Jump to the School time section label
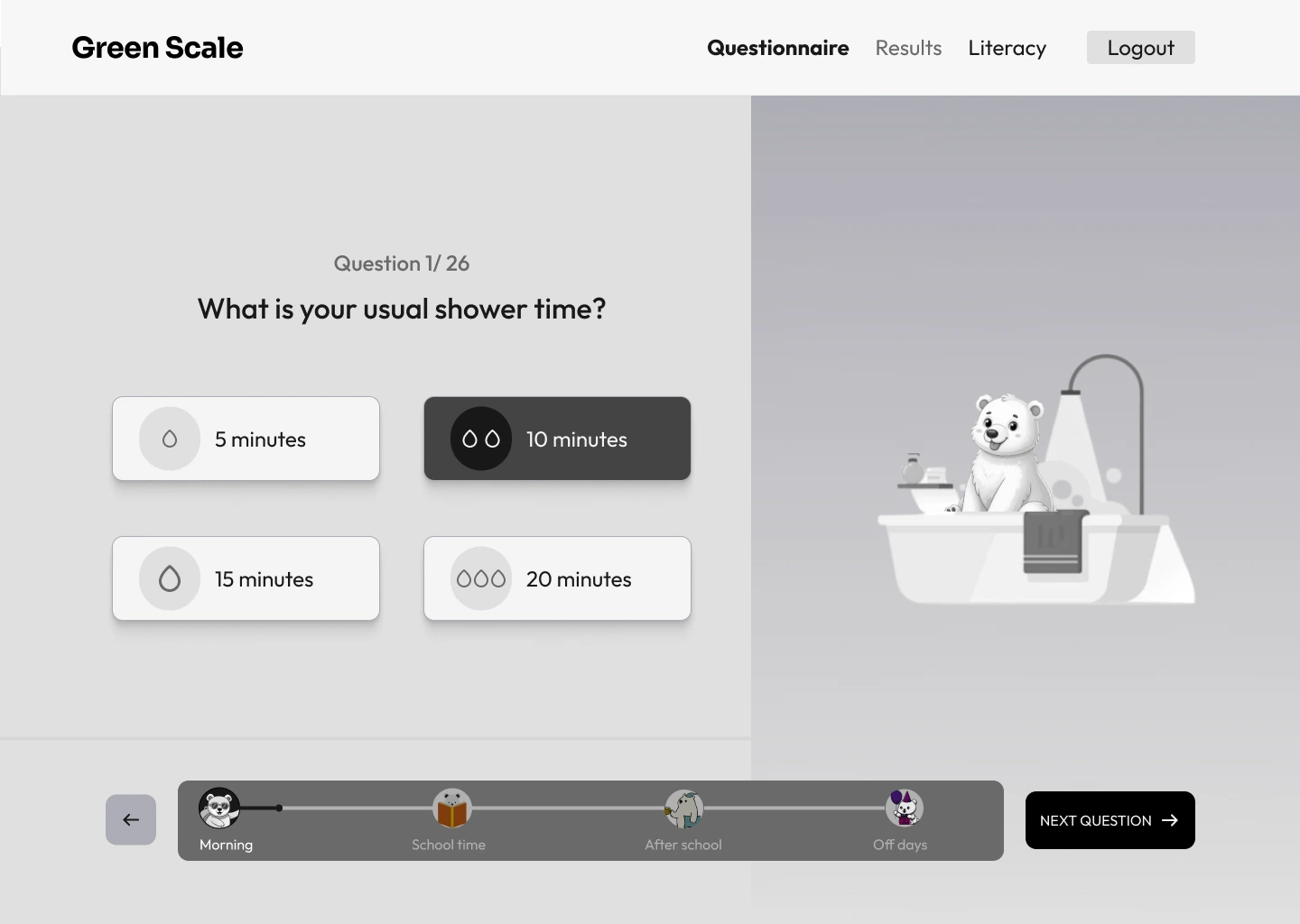Image resolution: width=1300 pixels, height=924 pixels. pyautogui.click(x=449, y=845)
